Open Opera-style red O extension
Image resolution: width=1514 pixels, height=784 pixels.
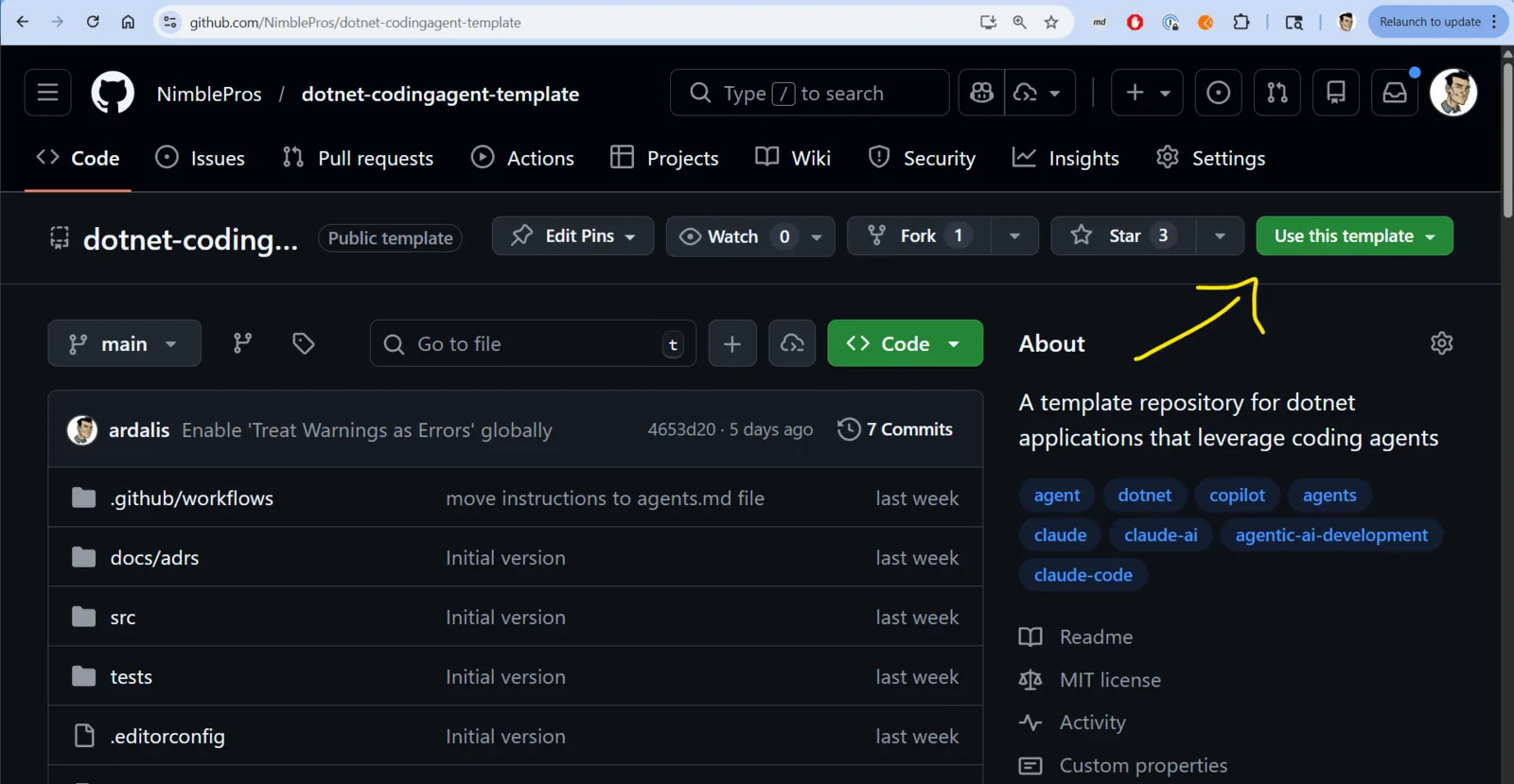pos(1135,22)
